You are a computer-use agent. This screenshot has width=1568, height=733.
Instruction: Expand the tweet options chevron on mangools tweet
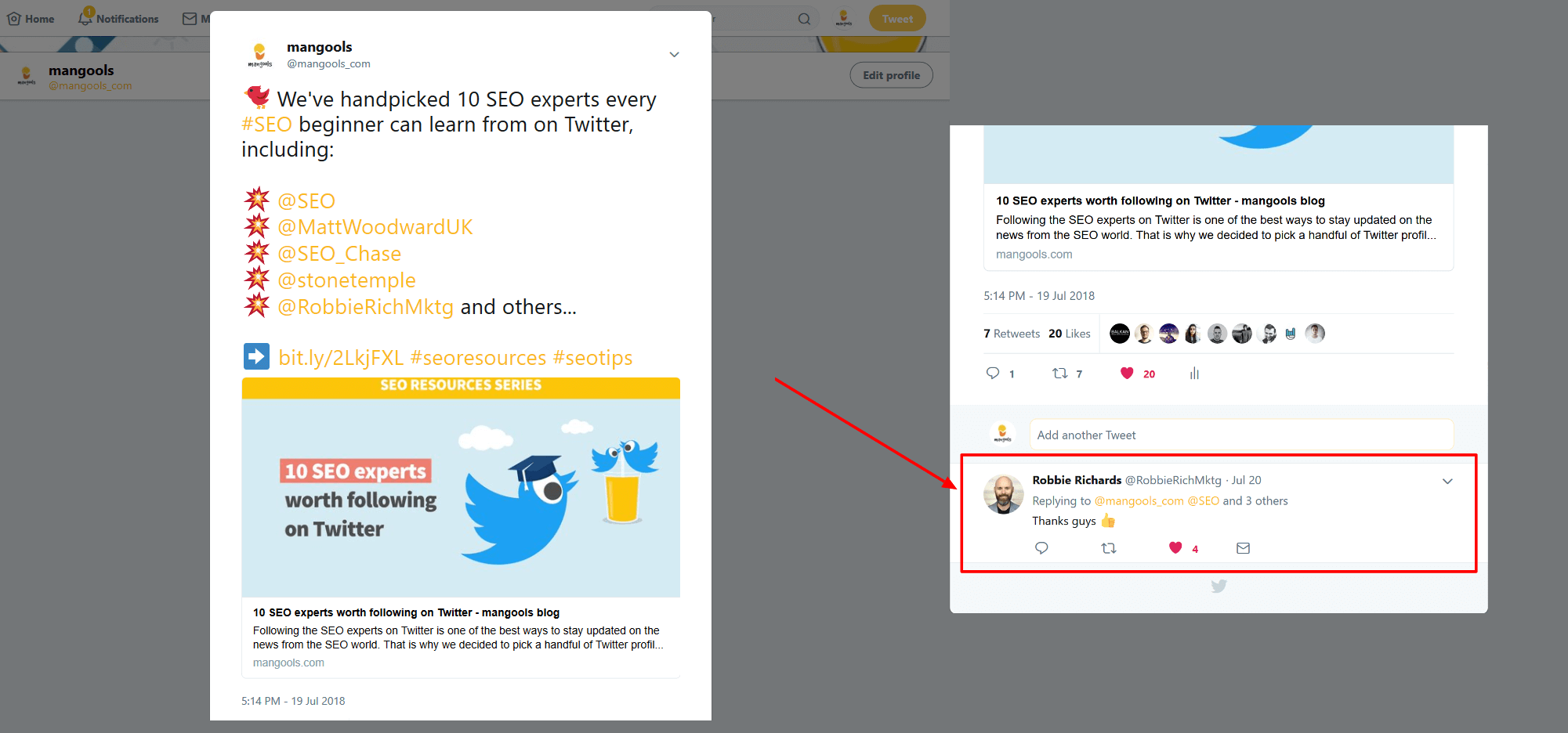tap(674, 55)
